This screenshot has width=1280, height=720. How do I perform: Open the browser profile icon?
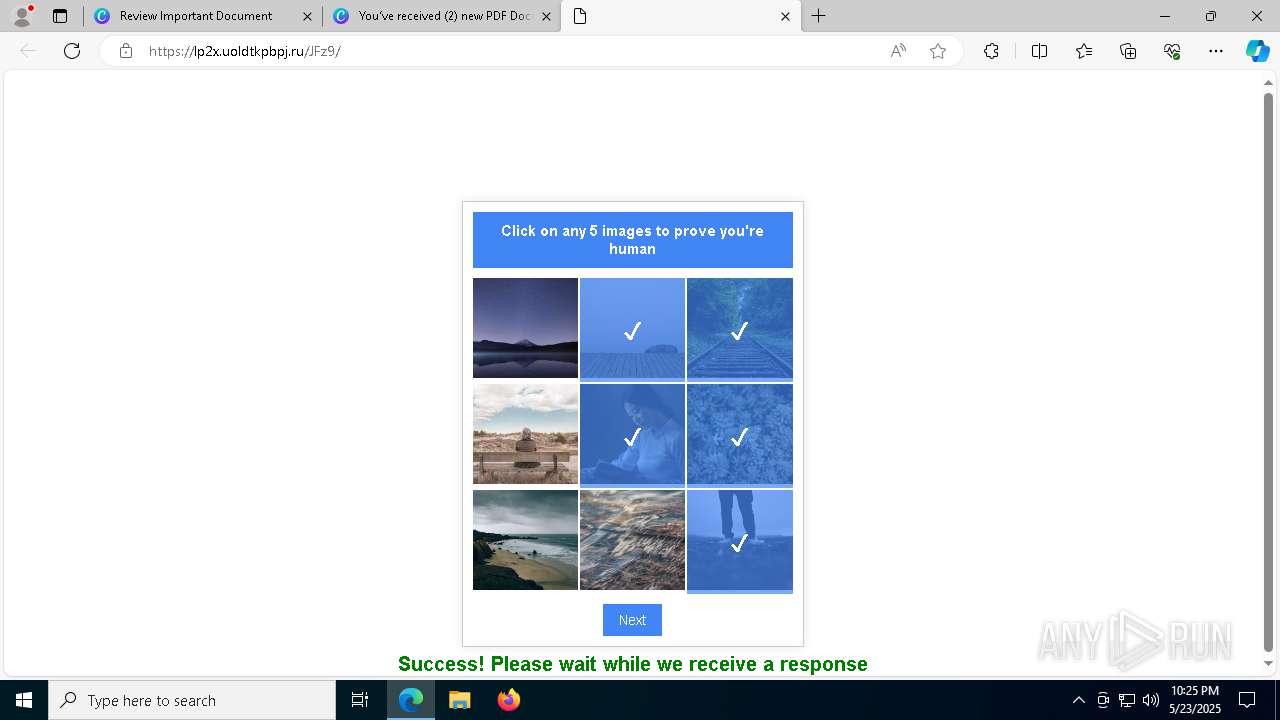point(22,16)
